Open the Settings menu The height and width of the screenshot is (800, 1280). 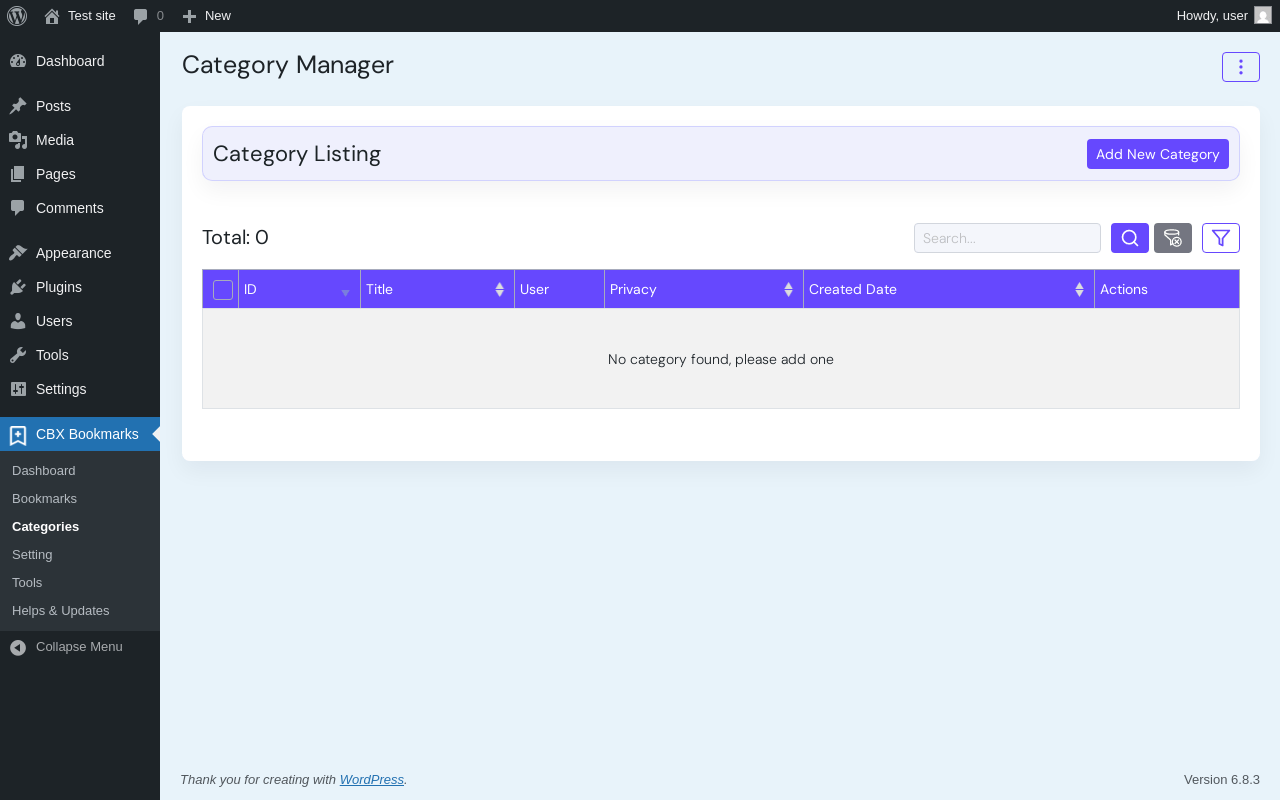click(x=80, y=389)
